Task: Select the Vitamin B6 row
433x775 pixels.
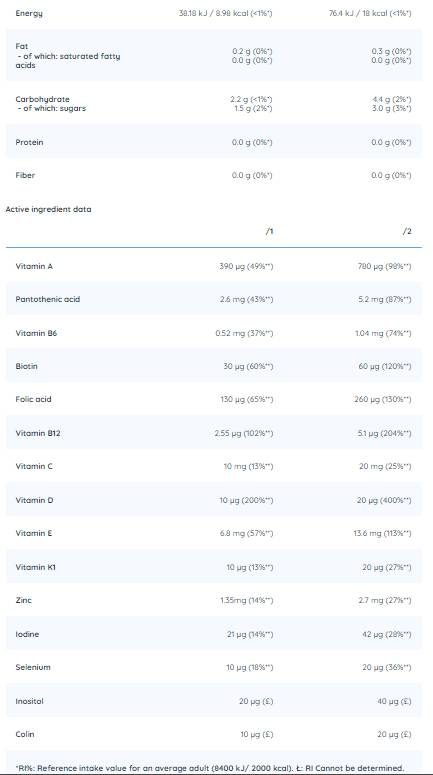Action: pyautogui.click(x=214, y=333)
